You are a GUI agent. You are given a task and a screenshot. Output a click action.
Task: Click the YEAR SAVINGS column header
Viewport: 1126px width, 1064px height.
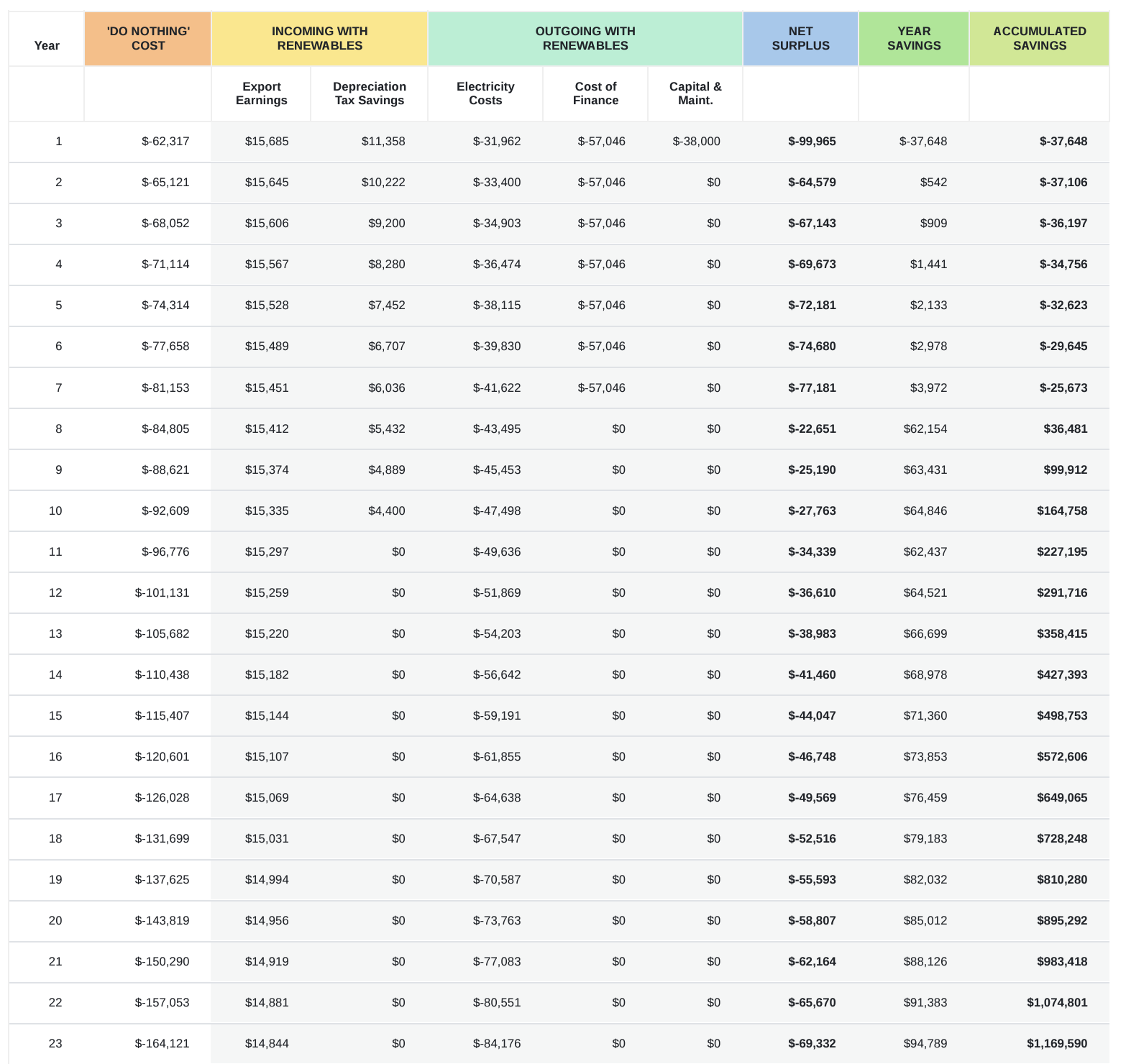point(914,38)
